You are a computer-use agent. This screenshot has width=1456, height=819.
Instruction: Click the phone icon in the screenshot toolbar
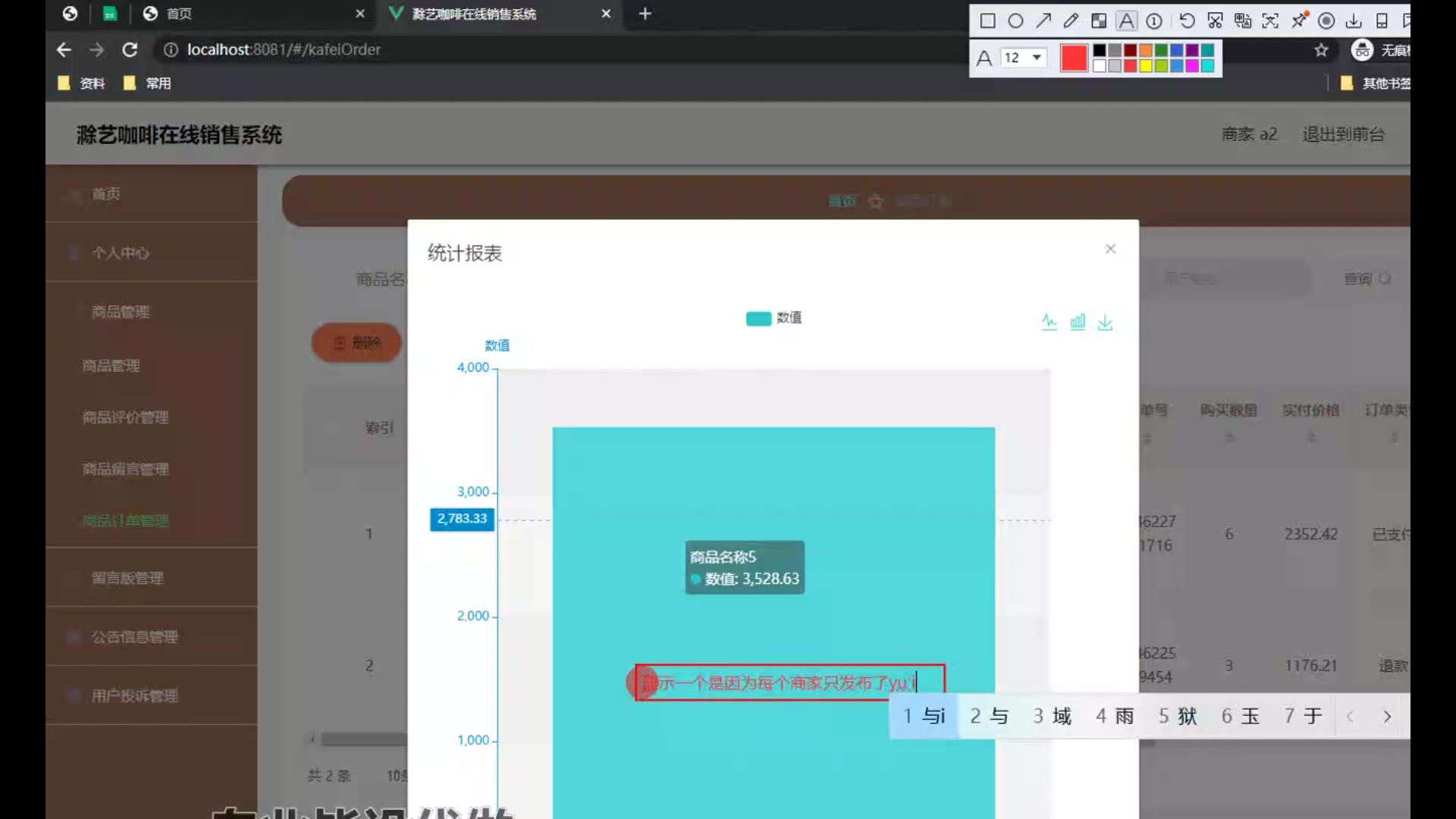click(1382, 20)
